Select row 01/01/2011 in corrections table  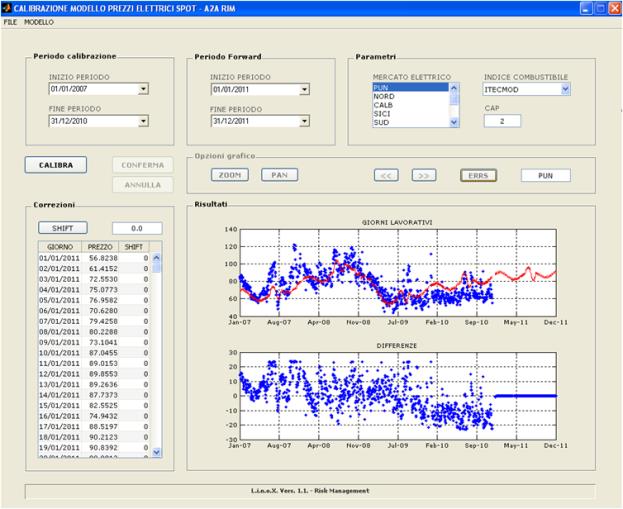94,258
